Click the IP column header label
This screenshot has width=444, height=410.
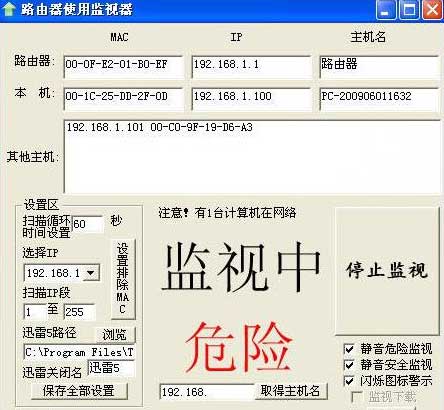[x=236, y=37]
